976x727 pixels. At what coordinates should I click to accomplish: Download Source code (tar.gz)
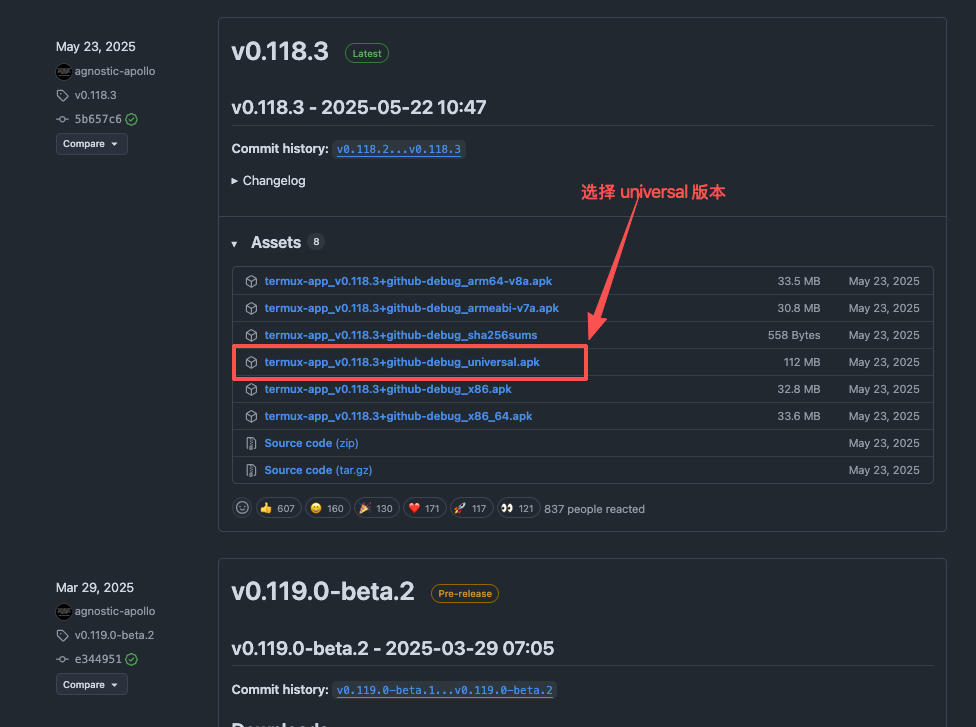click(318, 470)
